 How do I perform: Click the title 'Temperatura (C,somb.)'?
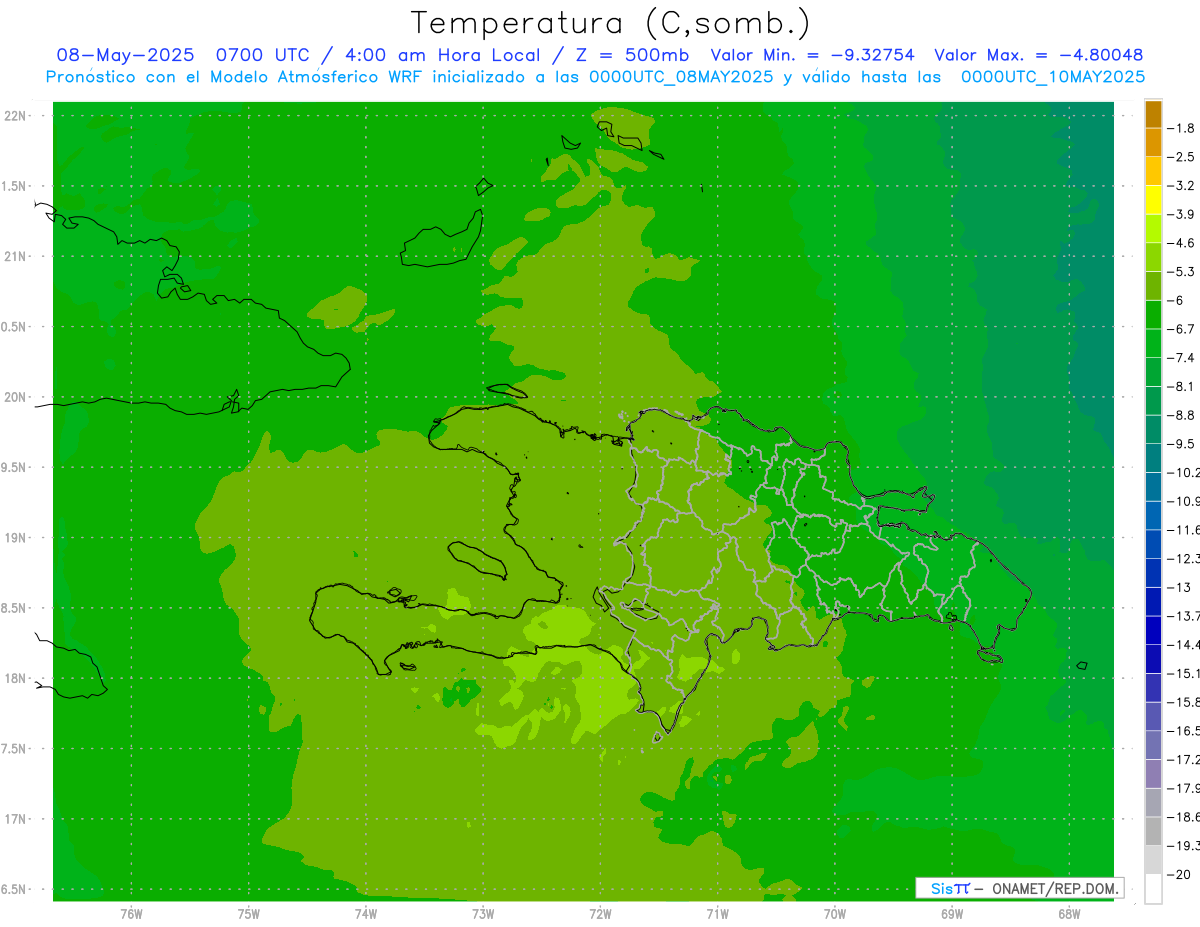pos(611,24)
